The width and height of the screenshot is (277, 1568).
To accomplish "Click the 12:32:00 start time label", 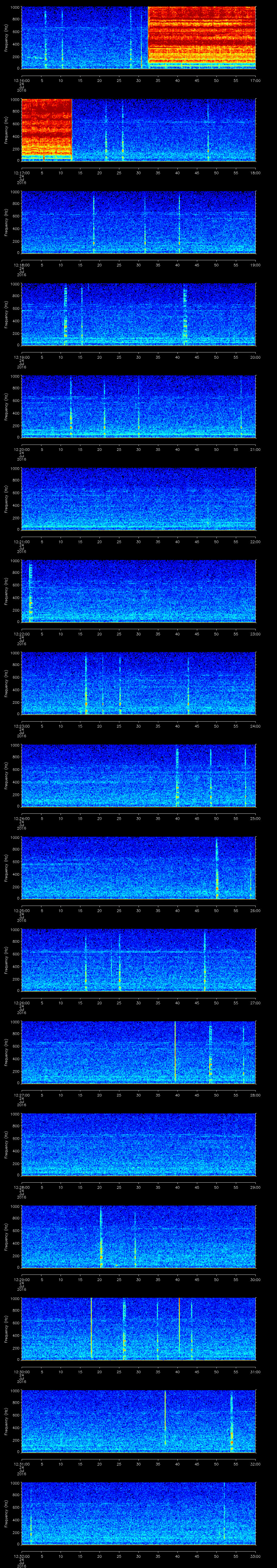I will pyautogui.click(x=21, y=1556).
